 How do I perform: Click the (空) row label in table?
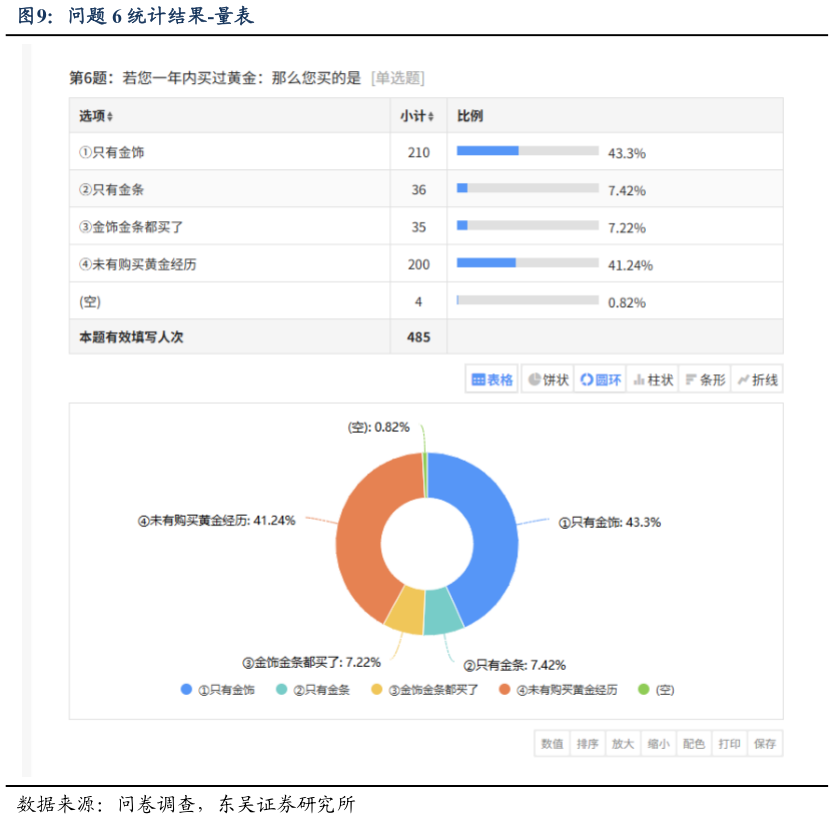tap(90, 302)
